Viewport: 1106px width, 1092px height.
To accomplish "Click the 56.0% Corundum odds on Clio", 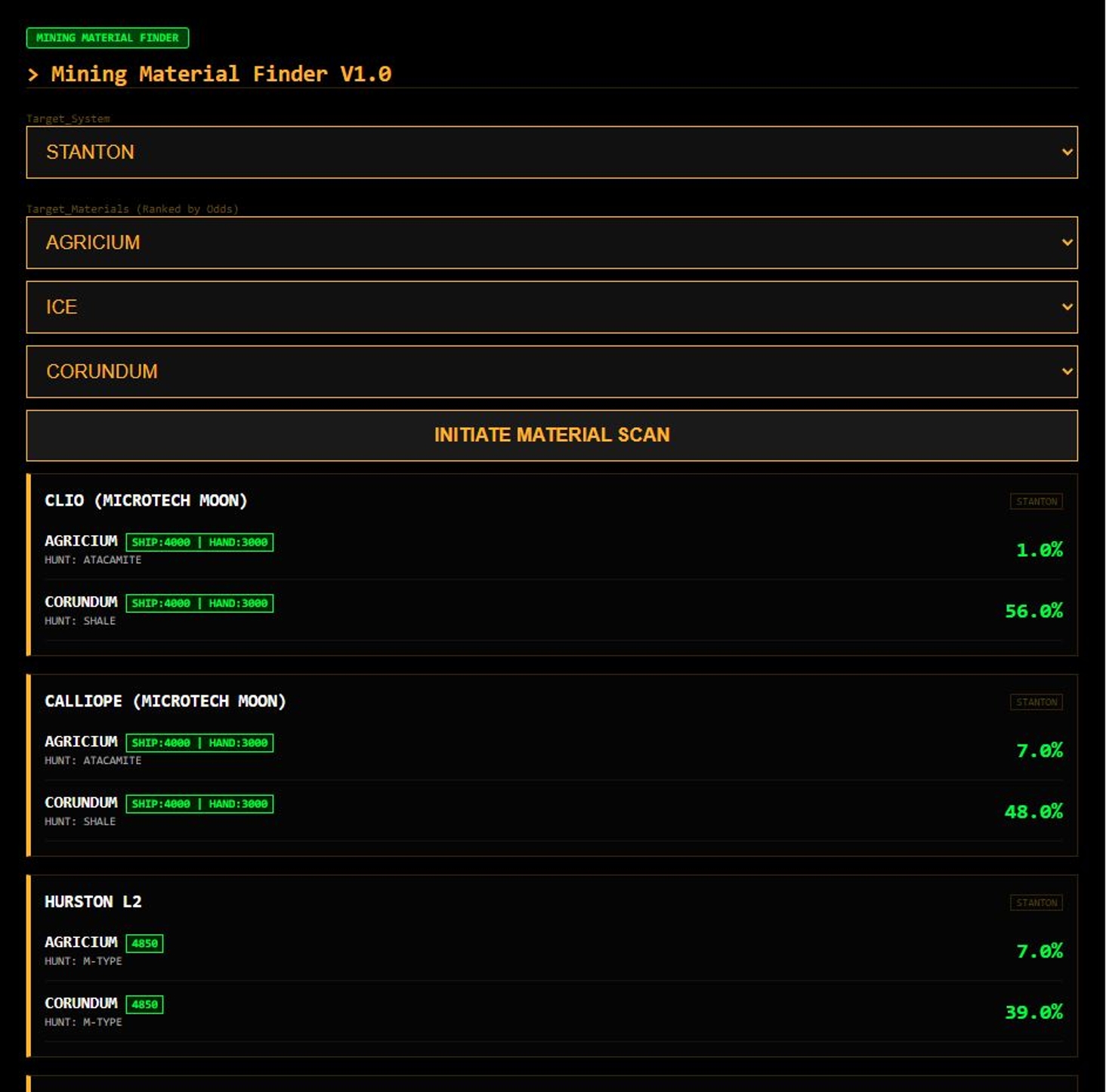I will pos(1033,611).
